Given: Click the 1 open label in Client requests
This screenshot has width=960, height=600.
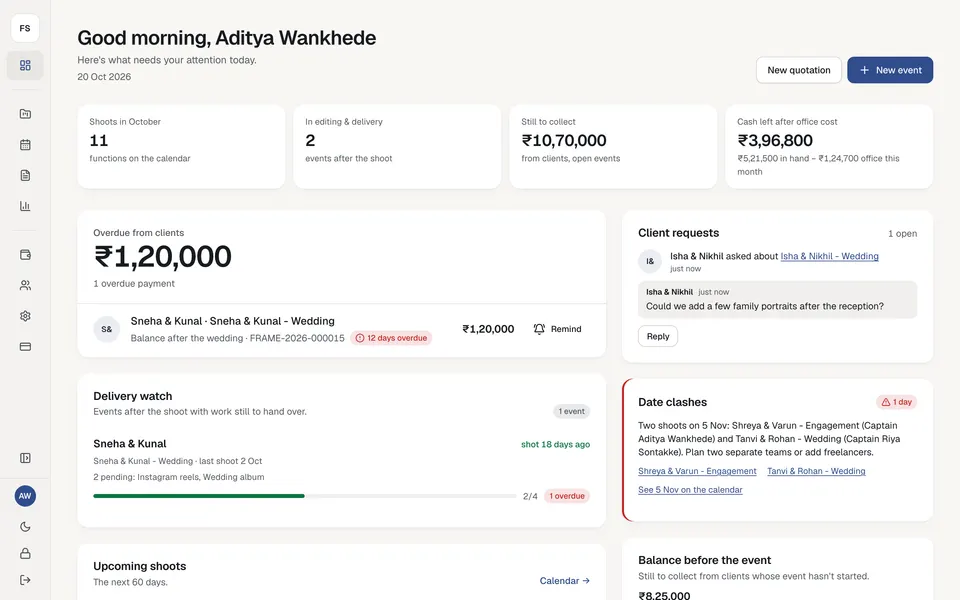Looking at the screenshot, I should (902, 233).
